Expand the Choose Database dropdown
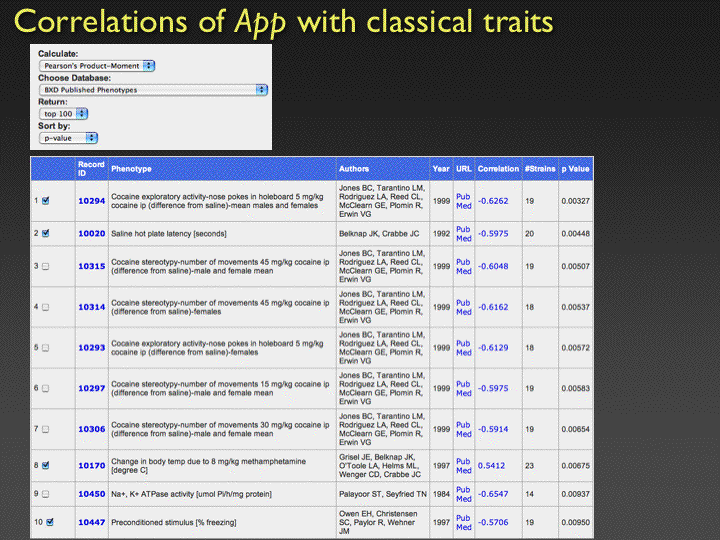The height and width of the screenshot is (540, 720). (153, 90)
